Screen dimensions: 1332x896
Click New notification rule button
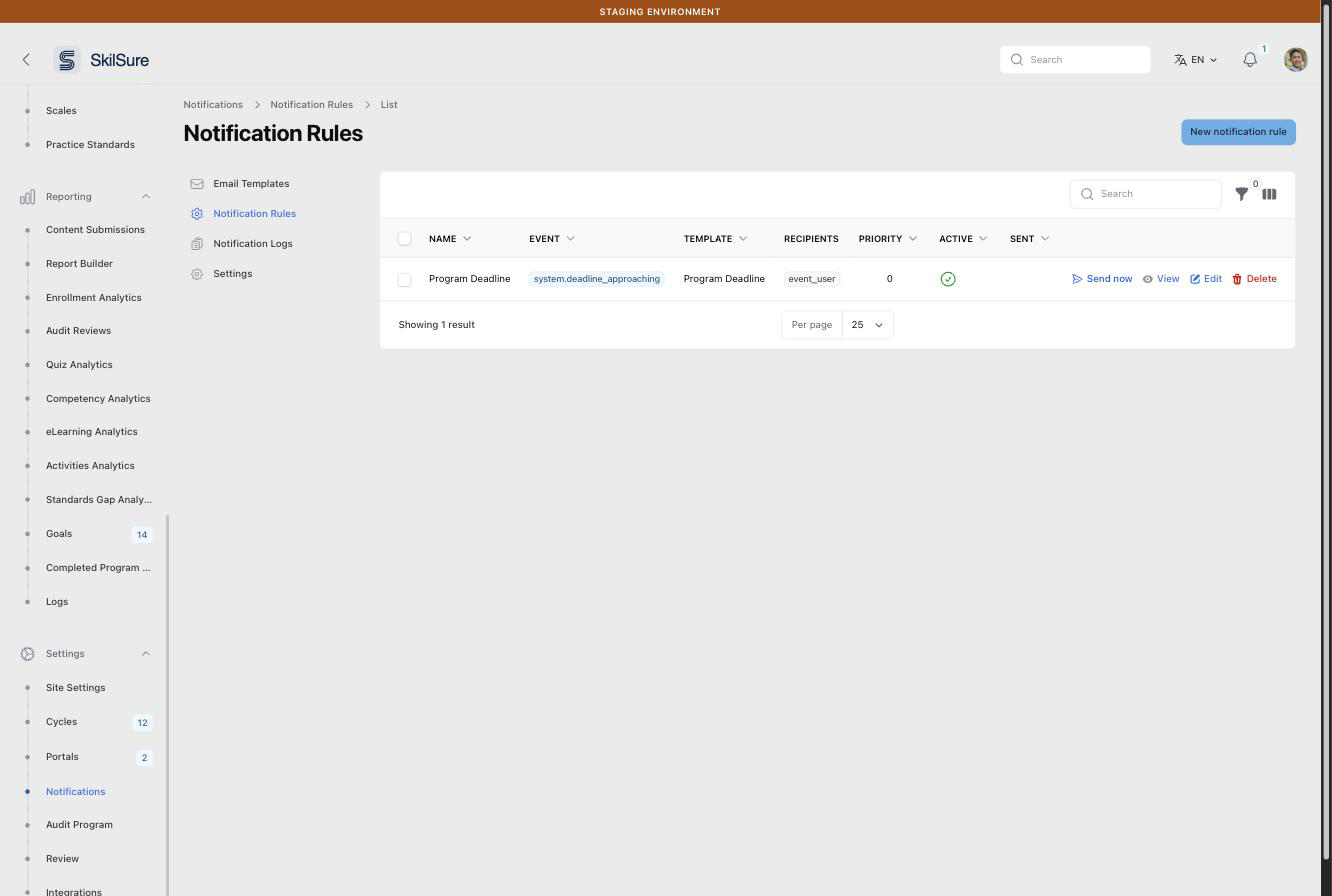[x=1238, y=132]
